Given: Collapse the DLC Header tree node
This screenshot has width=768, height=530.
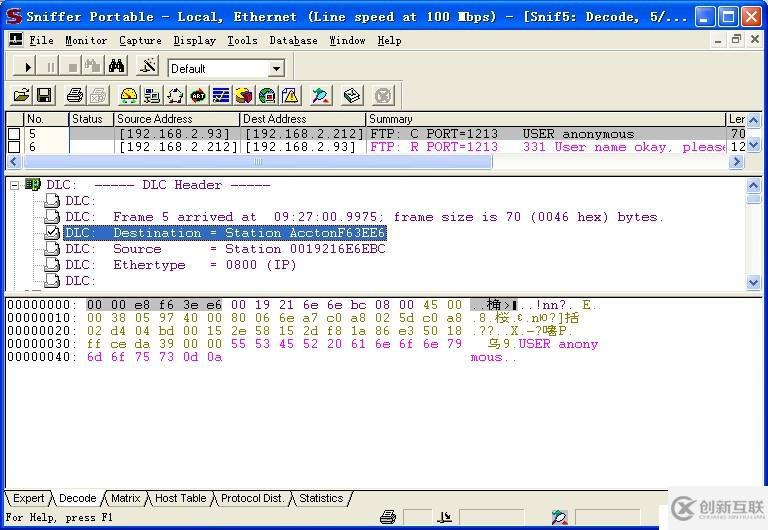Looking at the screenshot, I should coord(15,185).
